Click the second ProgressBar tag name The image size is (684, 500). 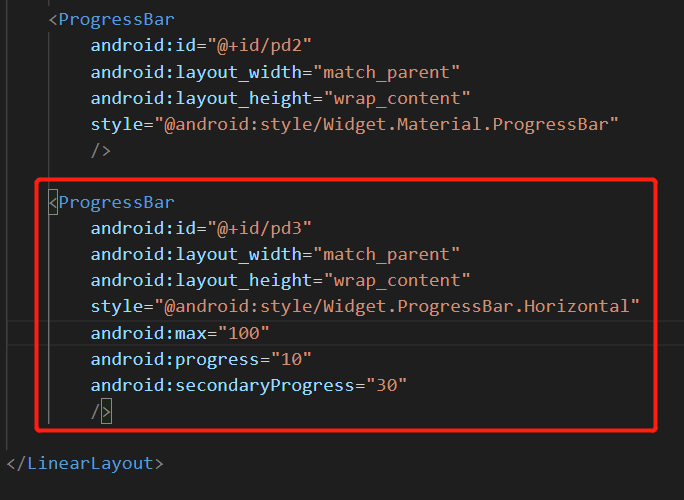[116, 202]
